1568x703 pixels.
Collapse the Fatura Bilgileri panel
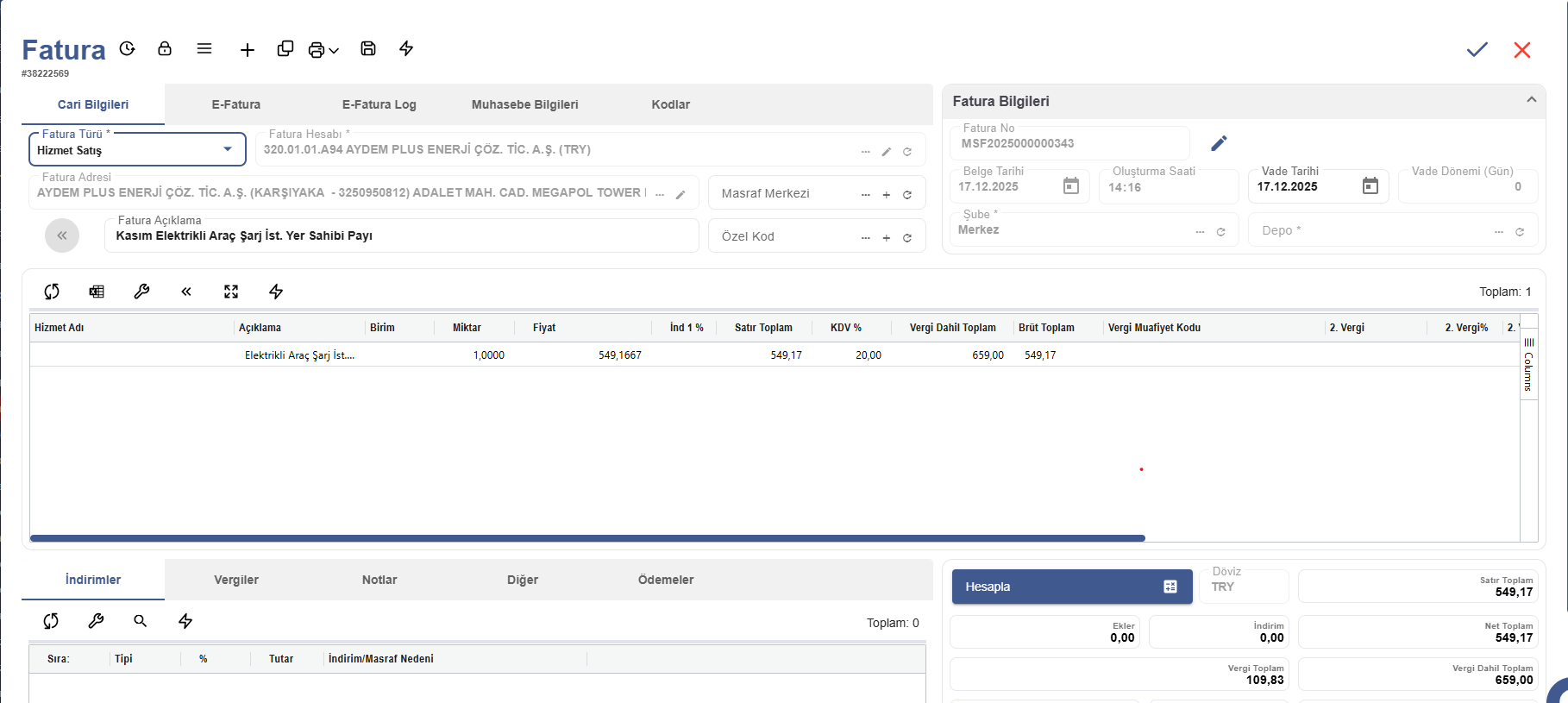coord(1532,100)
